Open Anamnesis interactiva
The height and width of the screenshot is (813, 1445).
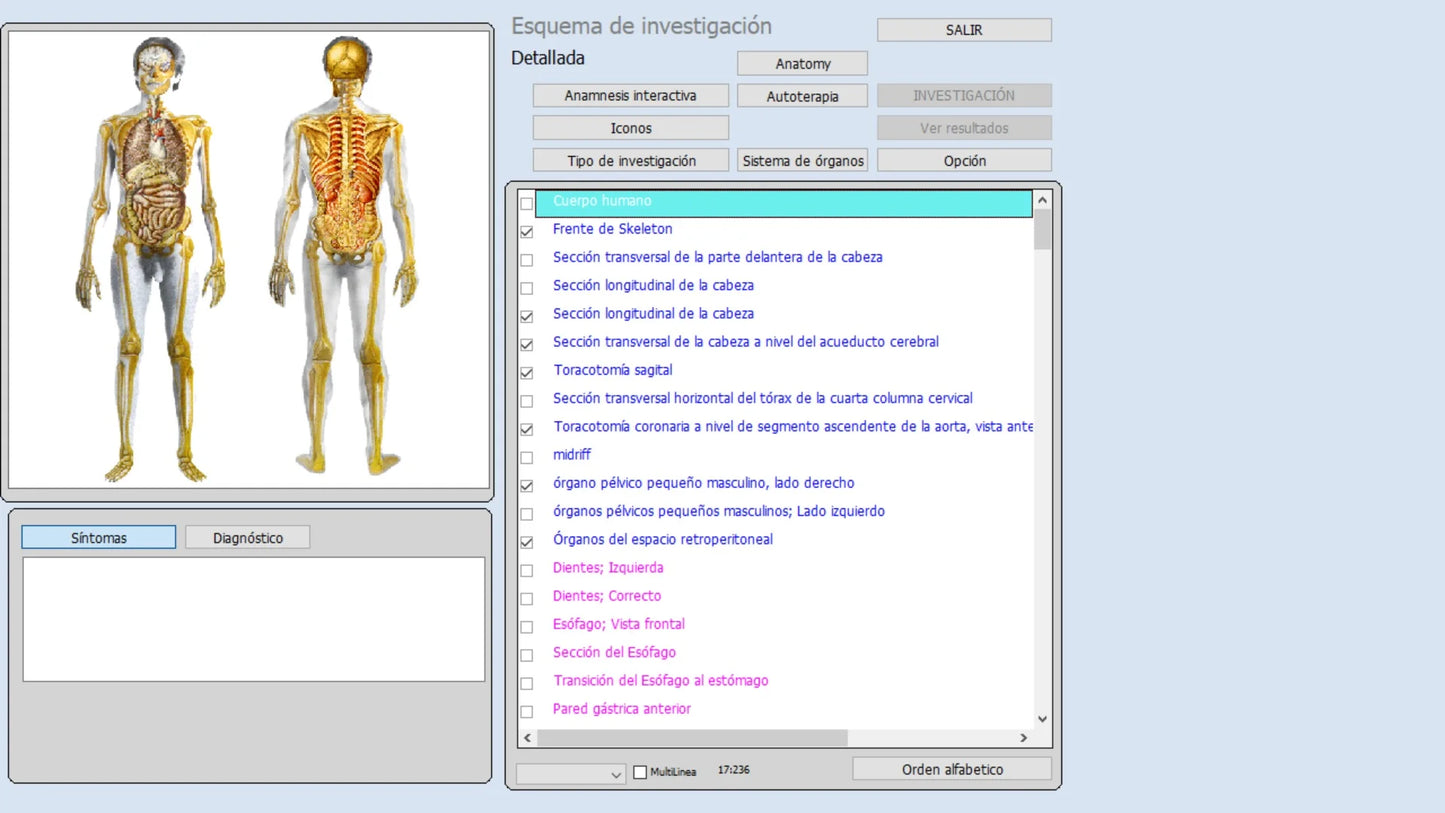(630, 96)
